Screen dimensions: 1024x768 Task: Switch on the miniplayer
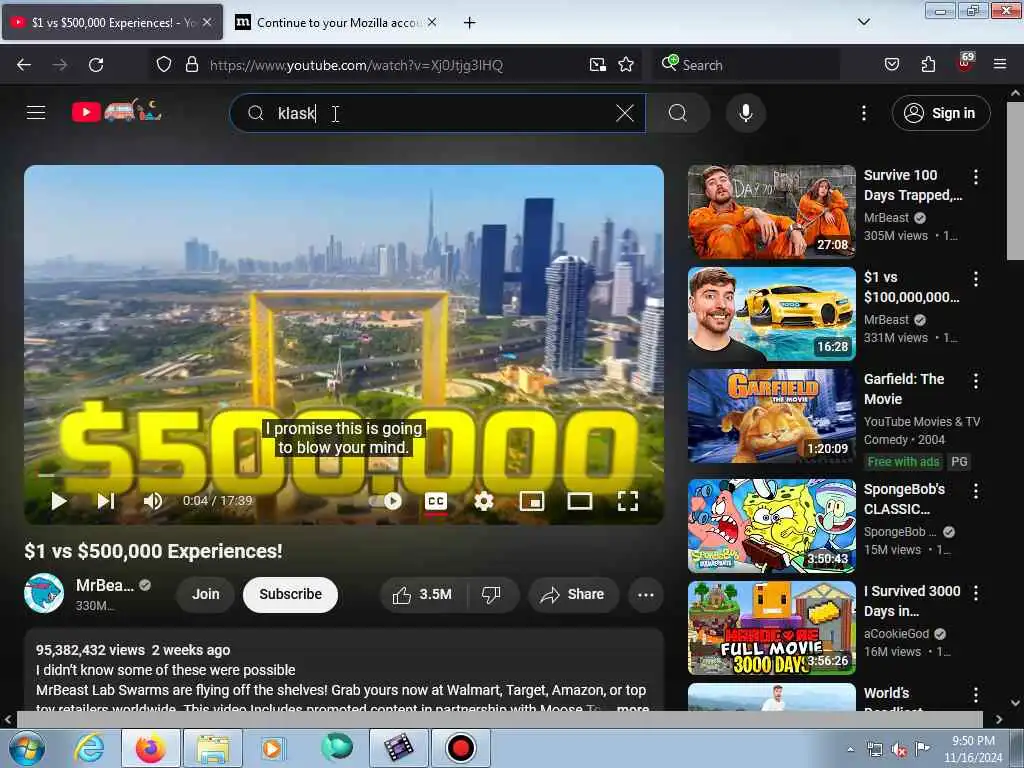coord(532,501)
